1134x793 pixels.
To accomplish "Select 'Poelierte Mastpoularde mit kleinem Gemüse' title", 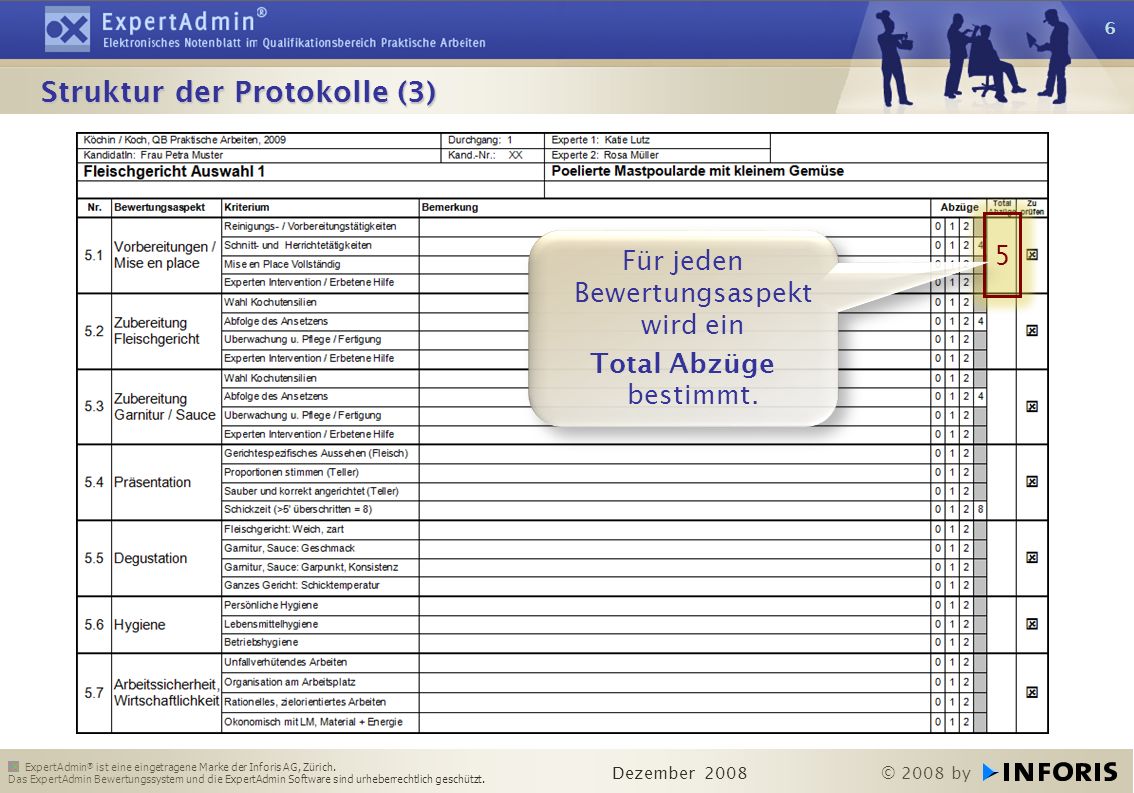I will (697, 171).
